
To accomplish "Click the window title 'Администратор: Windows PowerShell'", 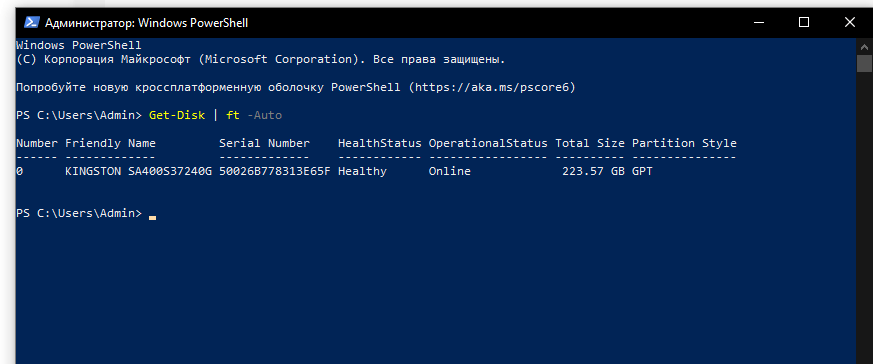I will pos(146,23).
